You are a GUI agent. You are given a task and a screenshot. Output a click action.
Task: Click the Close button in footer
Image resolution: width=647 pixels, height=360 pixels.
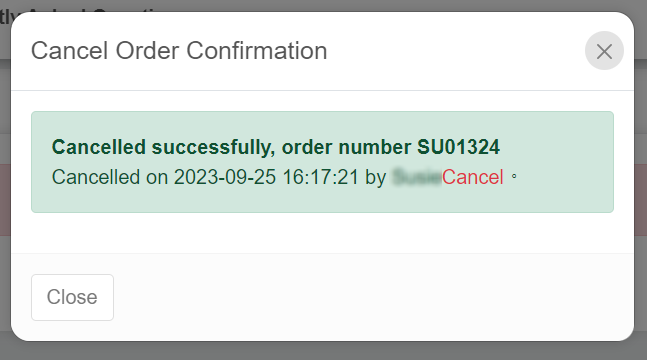(x=72, y=297)
